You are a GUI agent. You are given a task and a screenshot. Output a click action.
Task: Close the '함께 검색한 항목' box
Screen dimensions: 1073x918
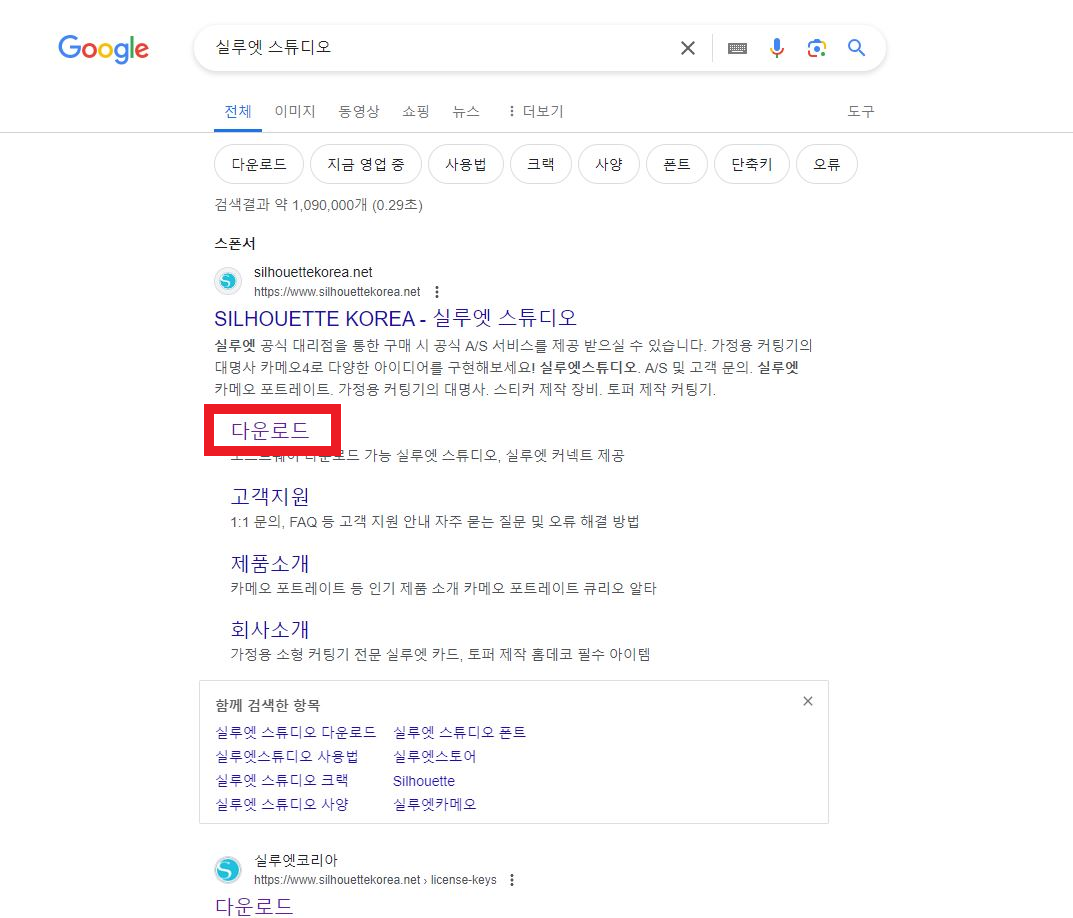click(807, 701)
